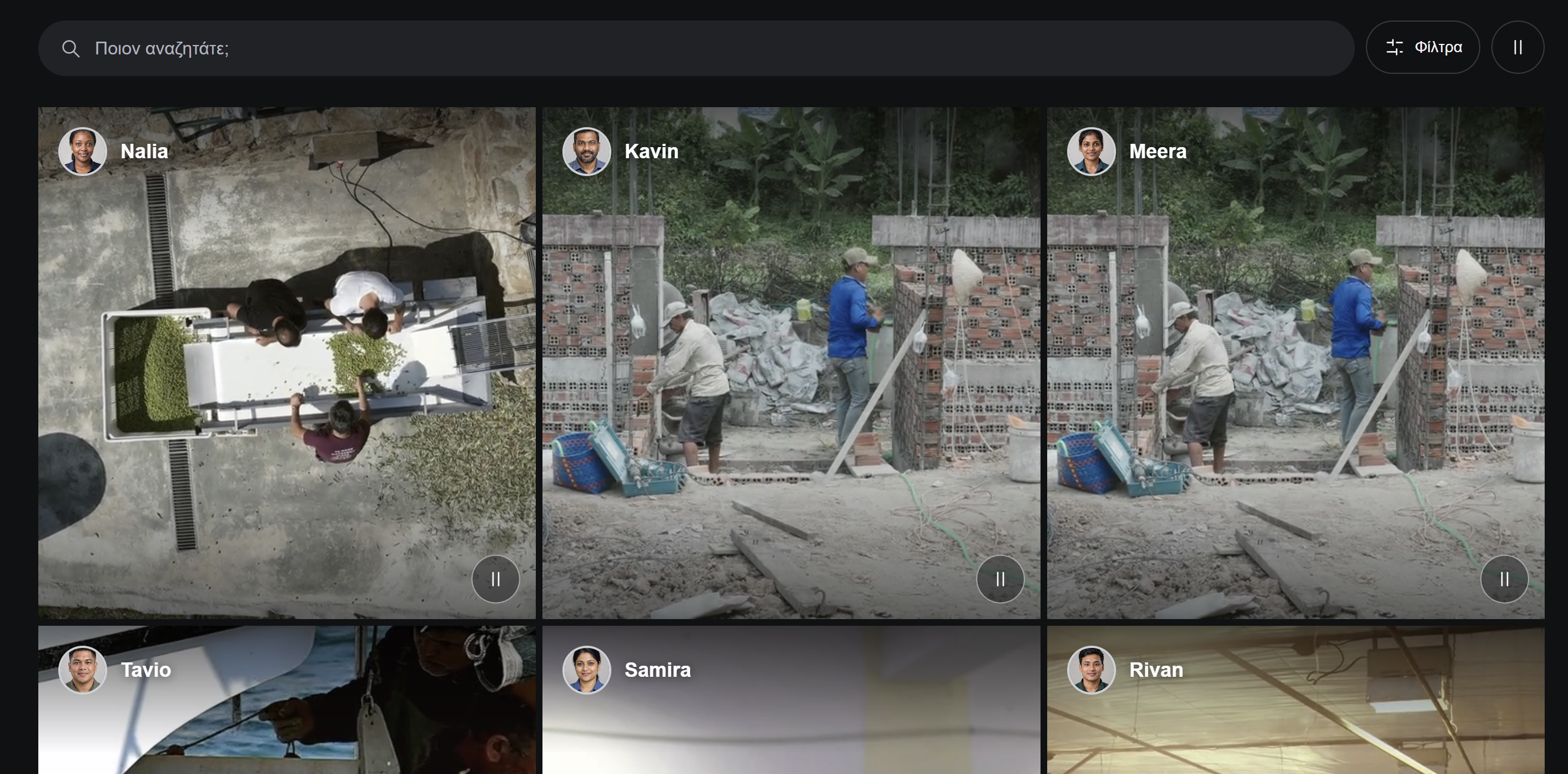This screenshot has width=1568, height=774.
Task: Click the name Rivan
Action: [x=1156, y=670]
